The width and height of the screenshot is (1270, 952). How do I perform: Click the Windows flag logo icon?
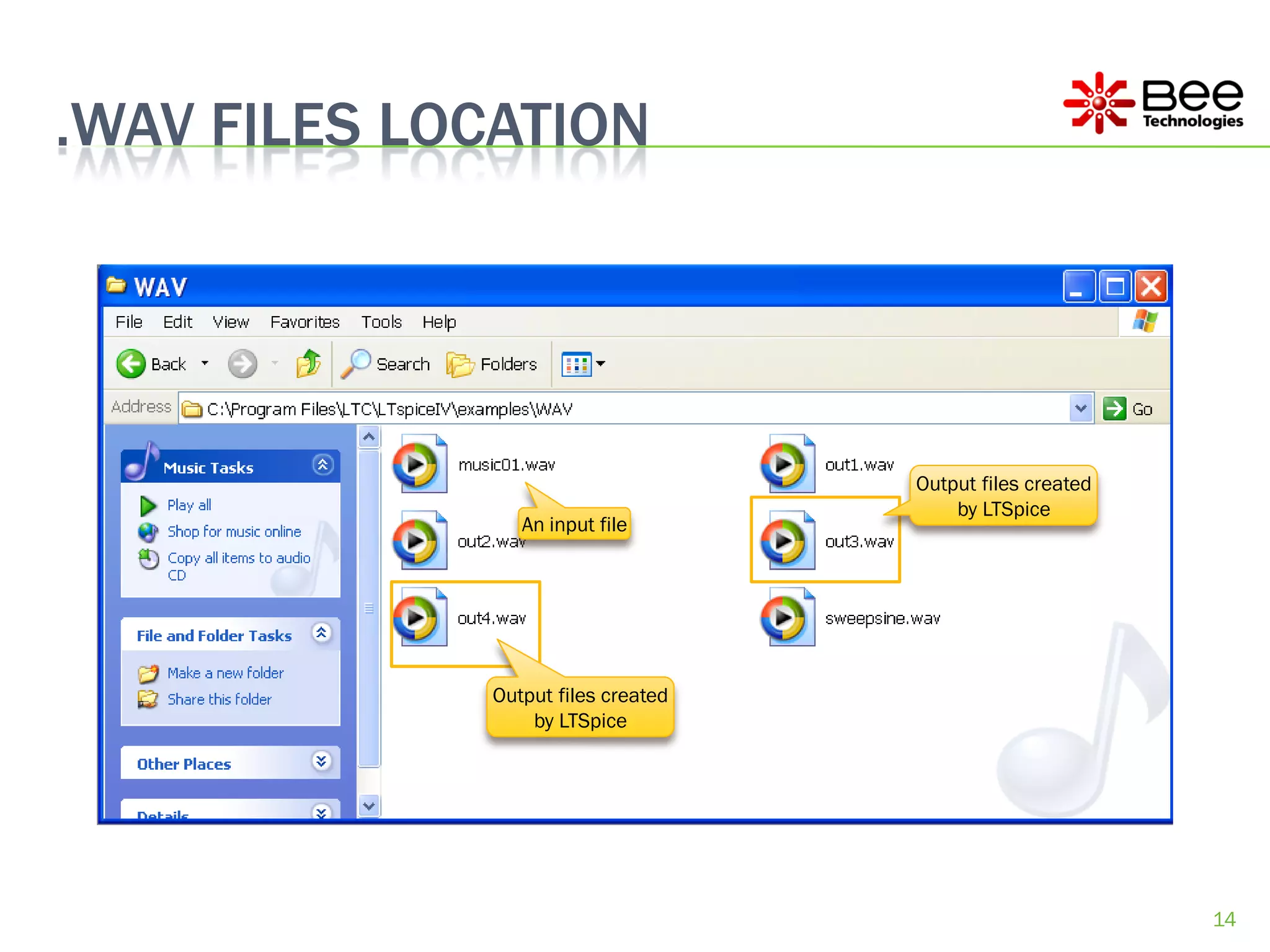coord(1145,322)
